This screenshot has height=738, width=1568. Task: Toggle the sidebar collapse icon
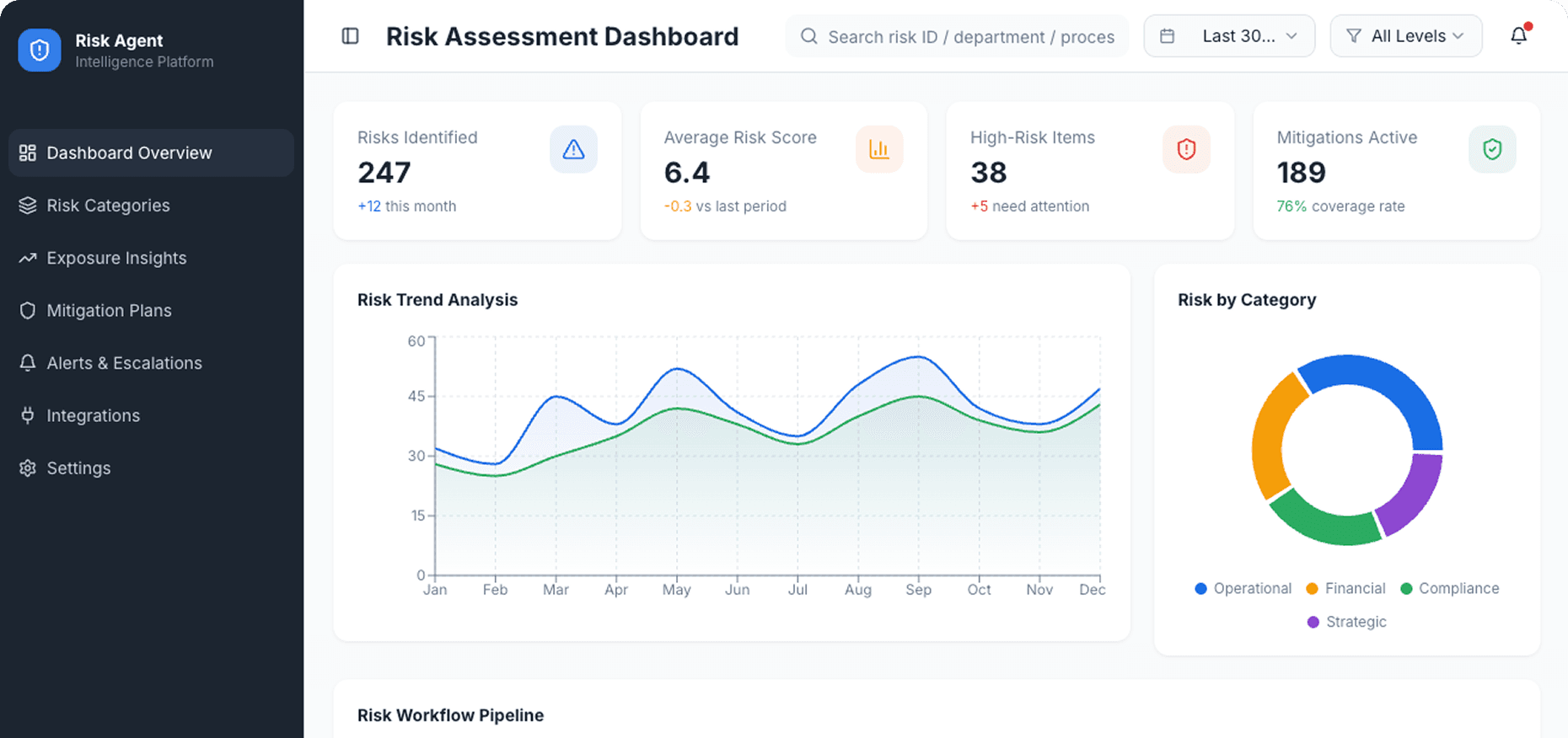pyautogui.click(x=350, y=36)
